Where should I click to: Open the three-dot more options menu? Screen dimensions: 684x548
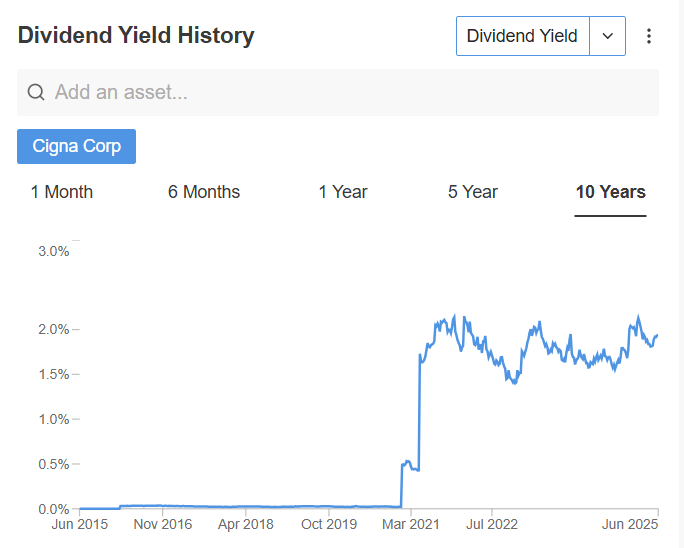649,36
